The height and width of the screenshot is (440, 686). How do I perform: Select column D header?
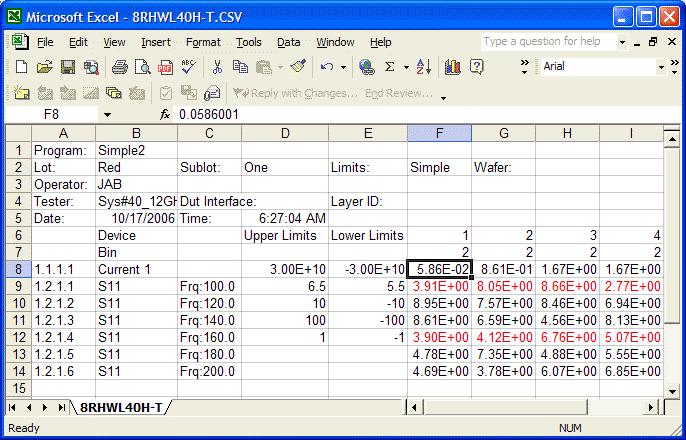pos(285,133)
